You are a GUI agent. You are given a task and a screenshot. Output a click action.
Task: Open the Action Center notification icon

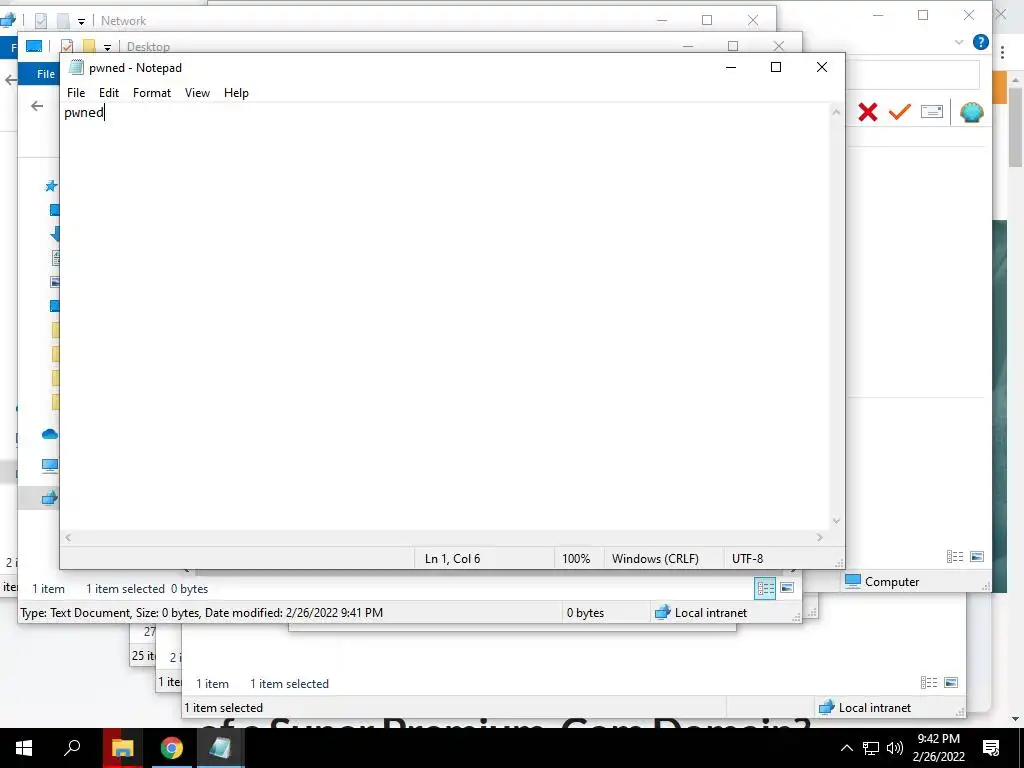pos(991,748)
